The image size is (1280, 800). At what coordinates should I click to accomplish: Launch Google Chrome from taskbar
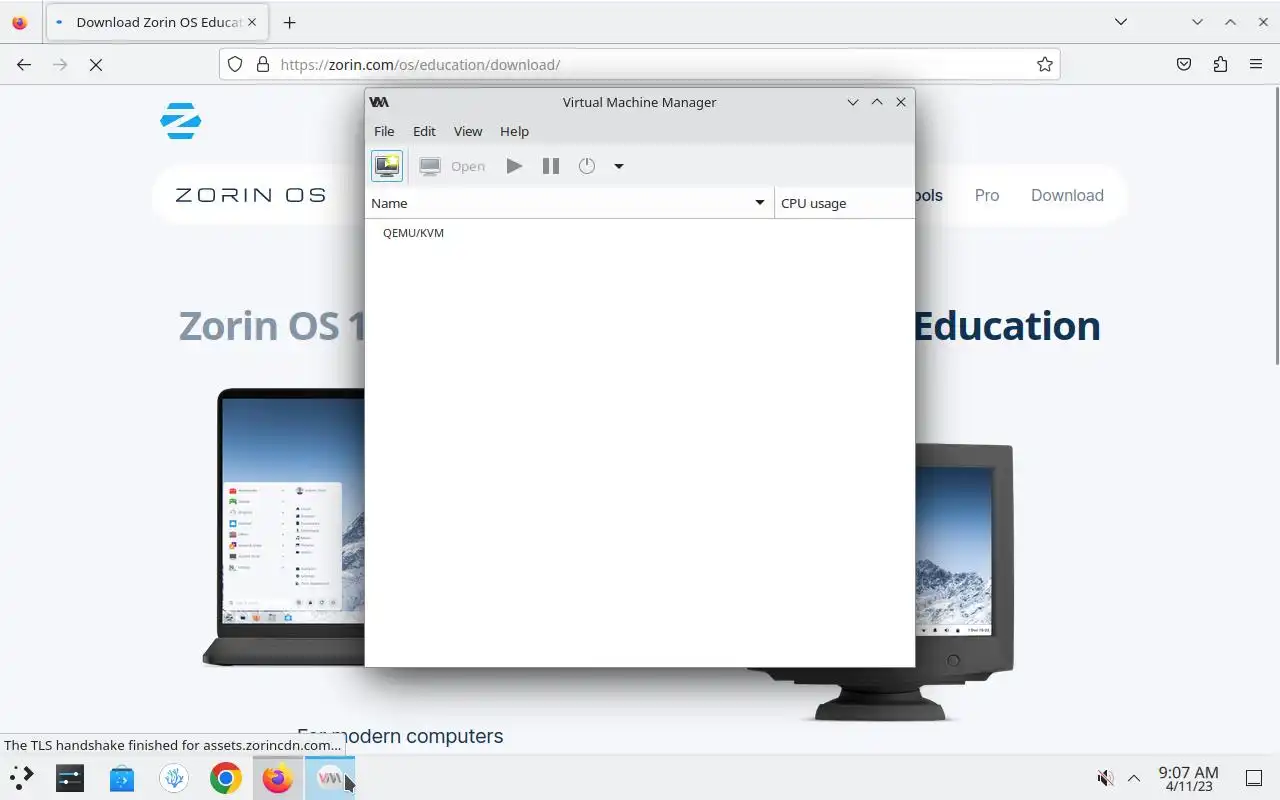pyautogui.click(x=226, y=777)
